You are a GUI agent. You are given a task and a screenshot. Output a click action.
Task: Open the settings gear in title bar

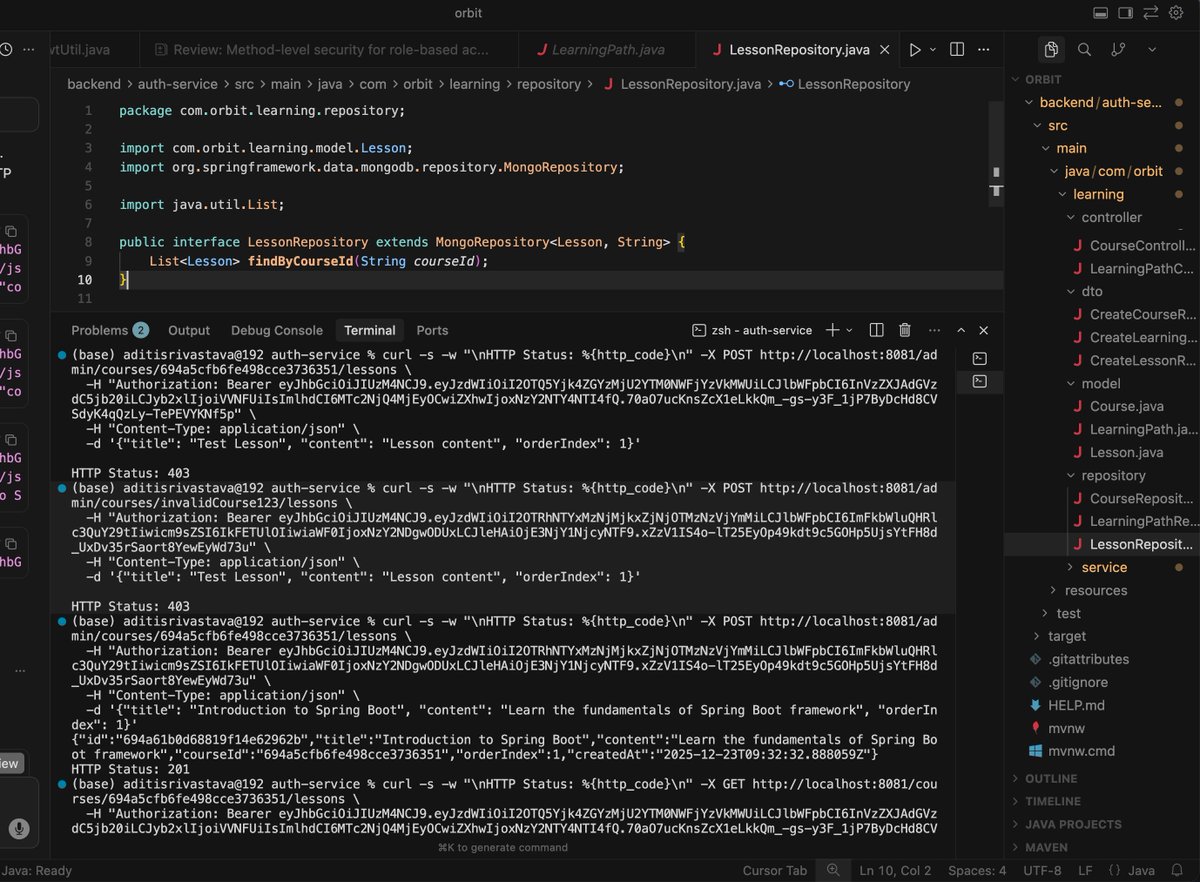tap(1175, 13)
